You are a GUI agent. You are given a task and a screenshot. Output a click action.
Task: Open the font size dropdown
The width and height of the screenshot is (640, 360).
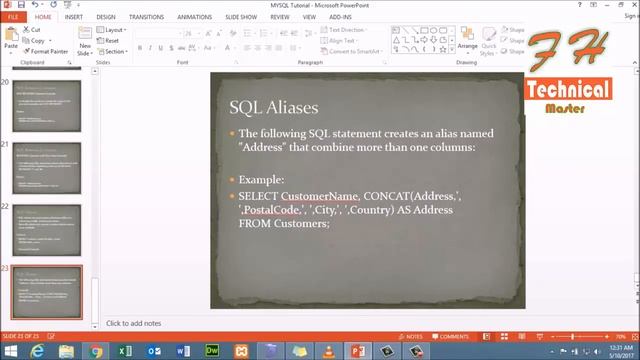coord(199,33)
